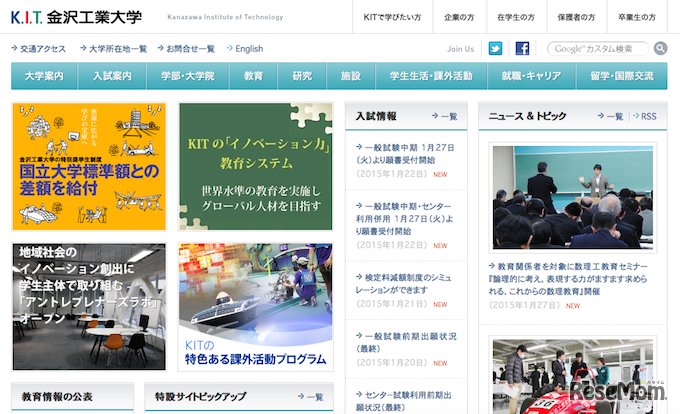Open the 特色ある課外活動プログラム banner

tap(256, 307)
